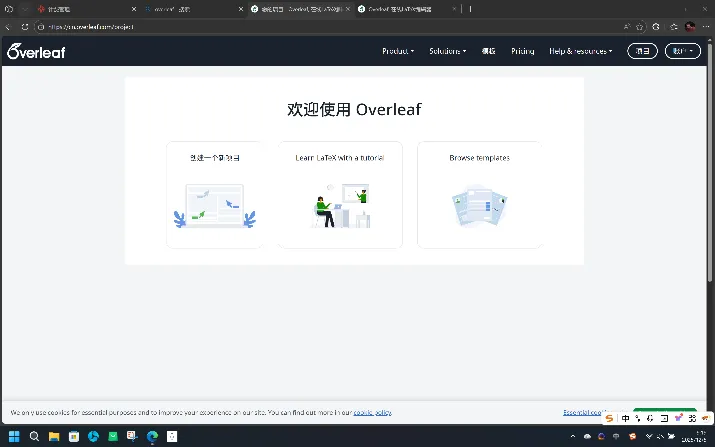Open the Pricing page
The image size is (715, 447).
pyautogui.click(x=523, y=51)
